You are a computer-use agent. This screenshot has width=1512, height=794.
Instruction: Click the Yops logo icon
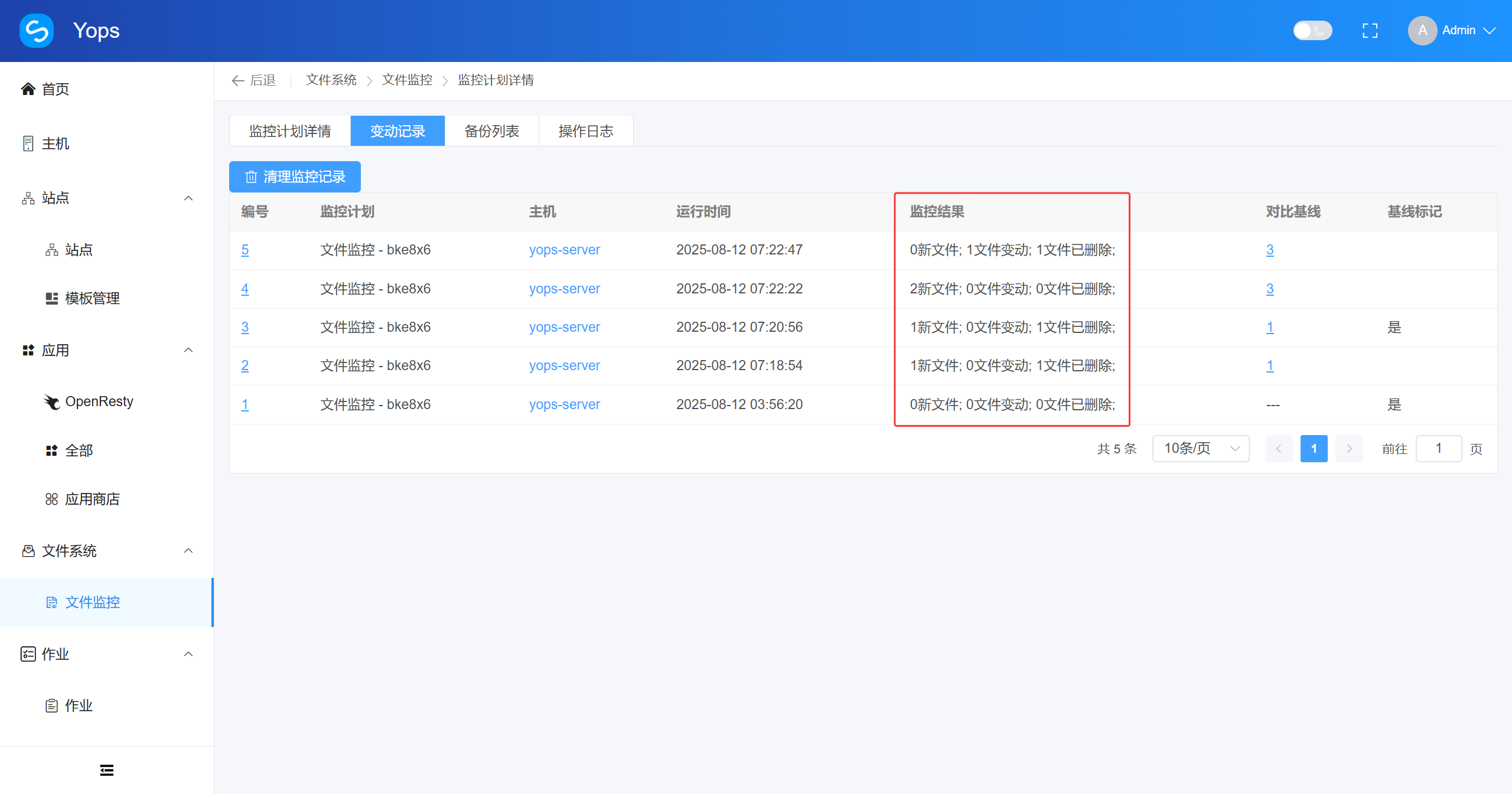(37, 30)
